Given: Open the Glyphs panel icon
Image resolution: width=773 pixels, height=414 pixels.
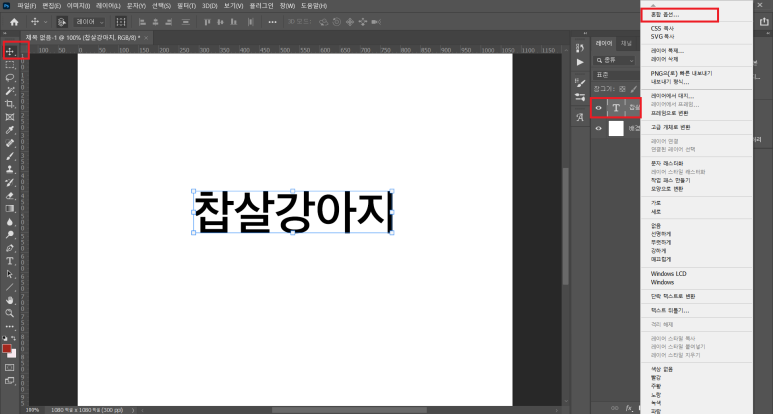Looking at the screenshot, I should (x=580, y=117).
